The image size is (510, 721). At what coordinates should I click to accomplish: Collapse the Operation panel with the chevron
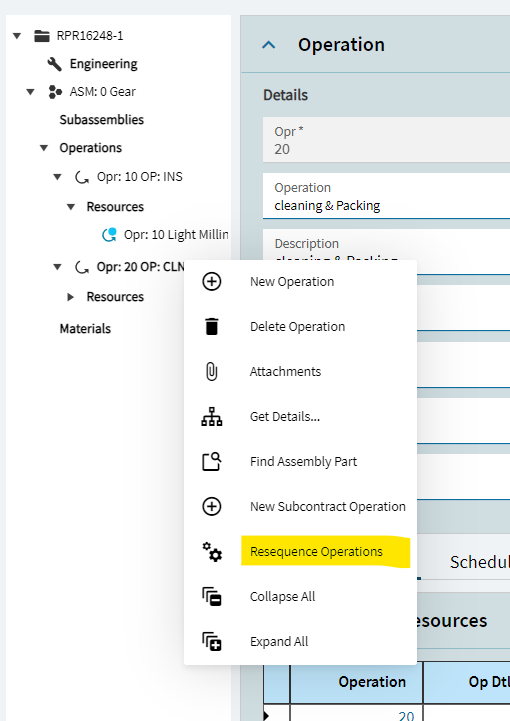(269, 45)
